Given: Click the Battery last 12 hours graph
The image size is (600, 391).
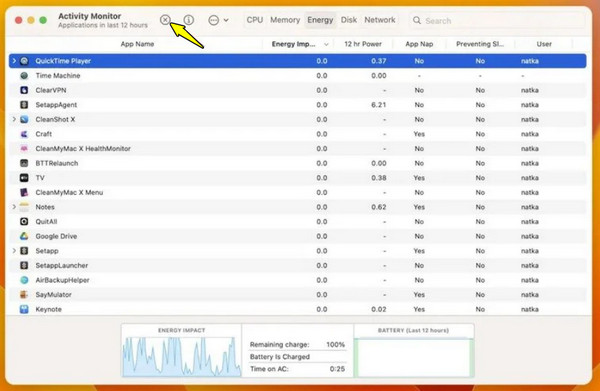Looking at the screenshot, I should click(413, 357).
